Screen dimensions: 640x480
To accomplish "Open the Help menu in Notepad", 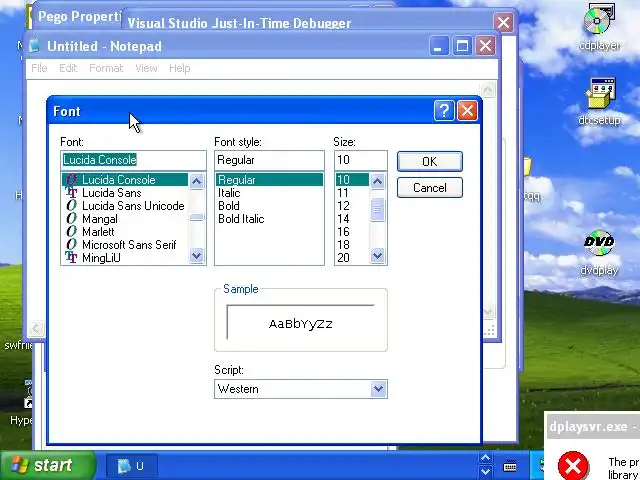I will click(x=180, y=68).
